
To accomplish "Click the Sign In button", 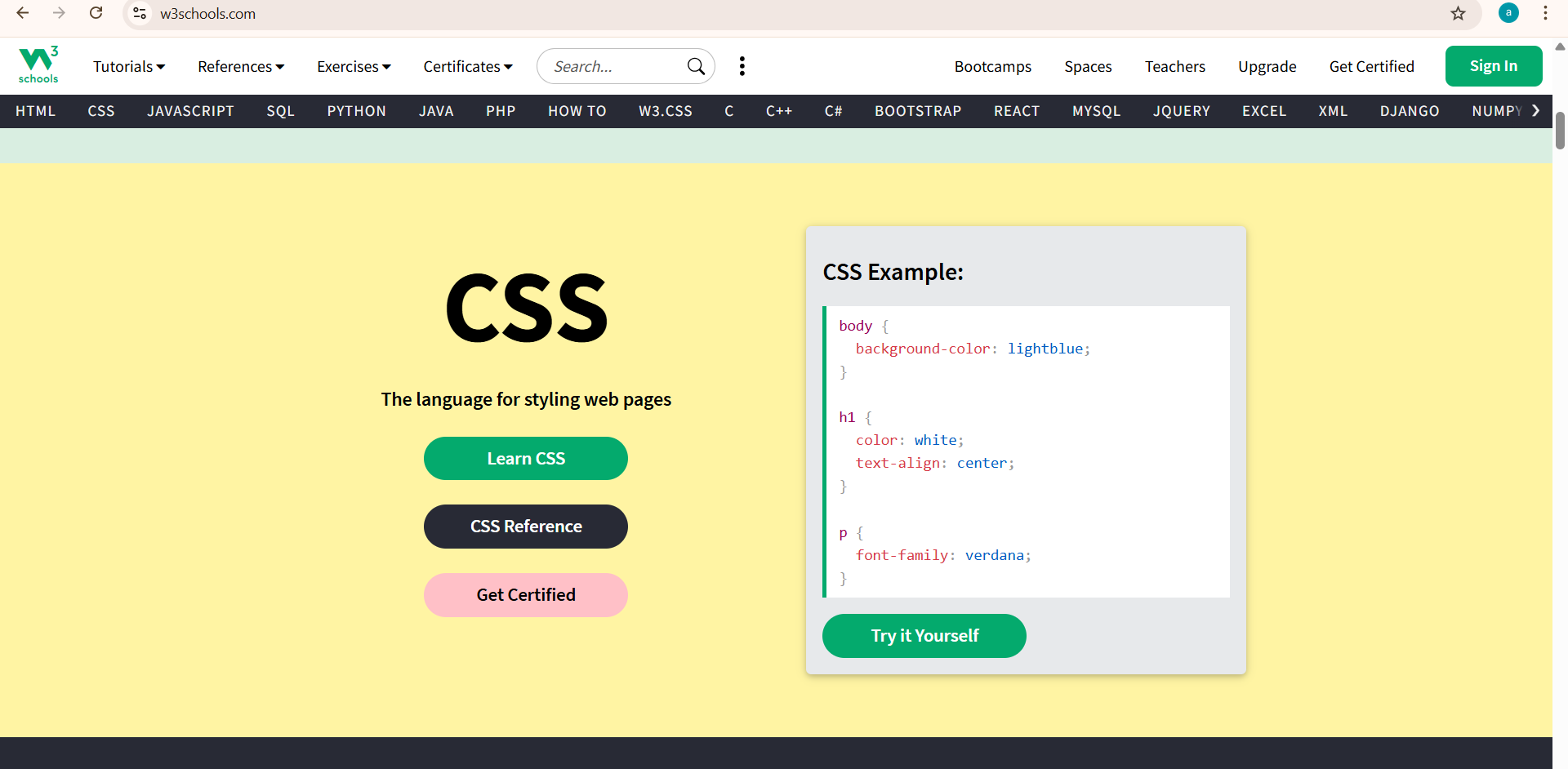I will pyautogui.click(x=1494, y=66).
